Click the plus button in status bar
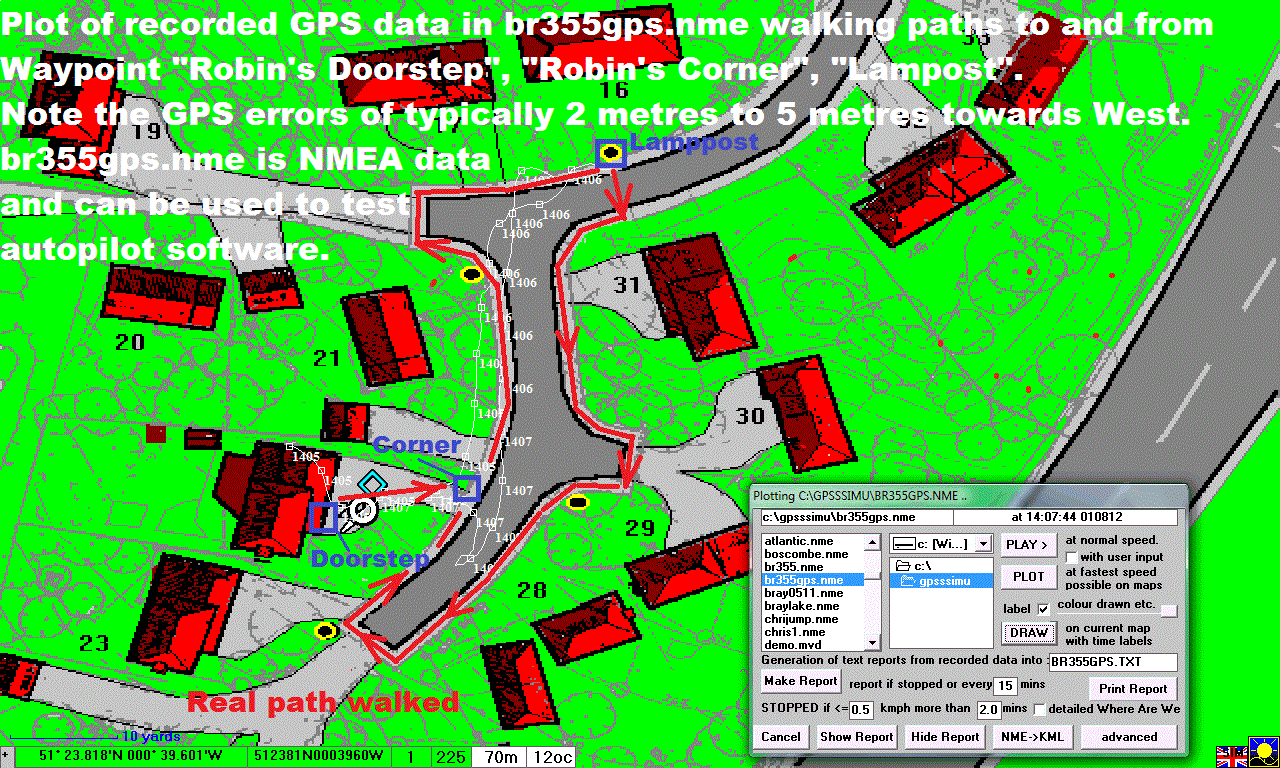Image resolution: width=1280 pixels, height=768 pixels. pyautogui.click(x=6, y=758)
